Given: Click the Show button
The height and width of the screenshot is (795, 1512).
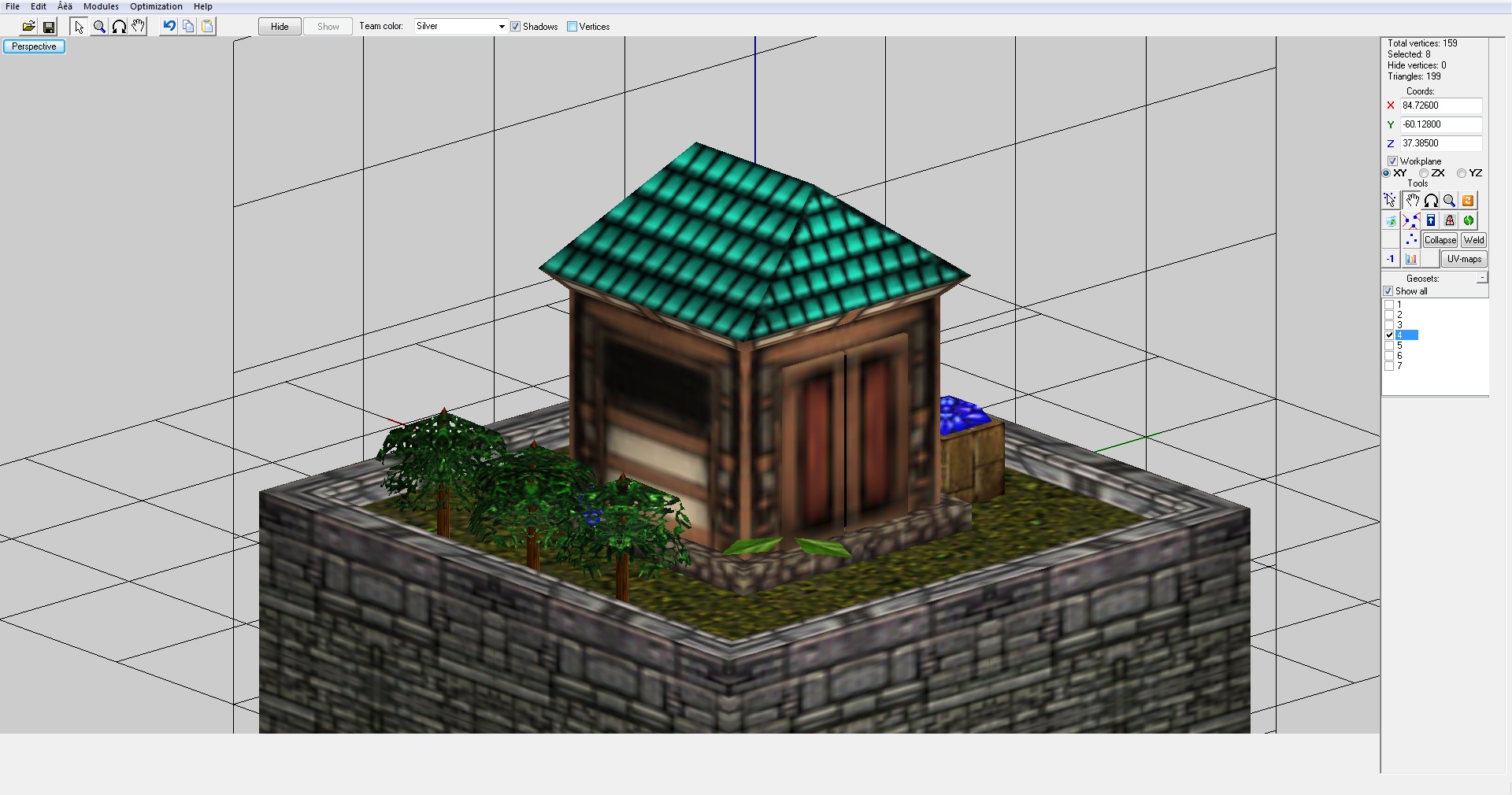Looking at the screenshot, I should point(328,27).
